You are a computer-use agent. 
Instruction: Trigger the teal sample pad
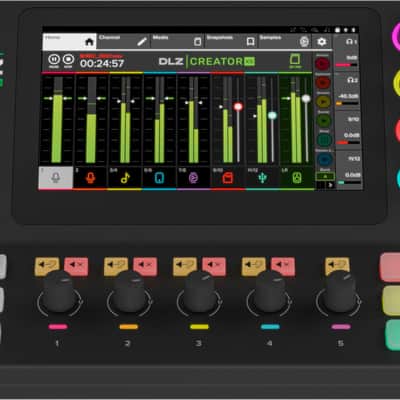[323, 140]
